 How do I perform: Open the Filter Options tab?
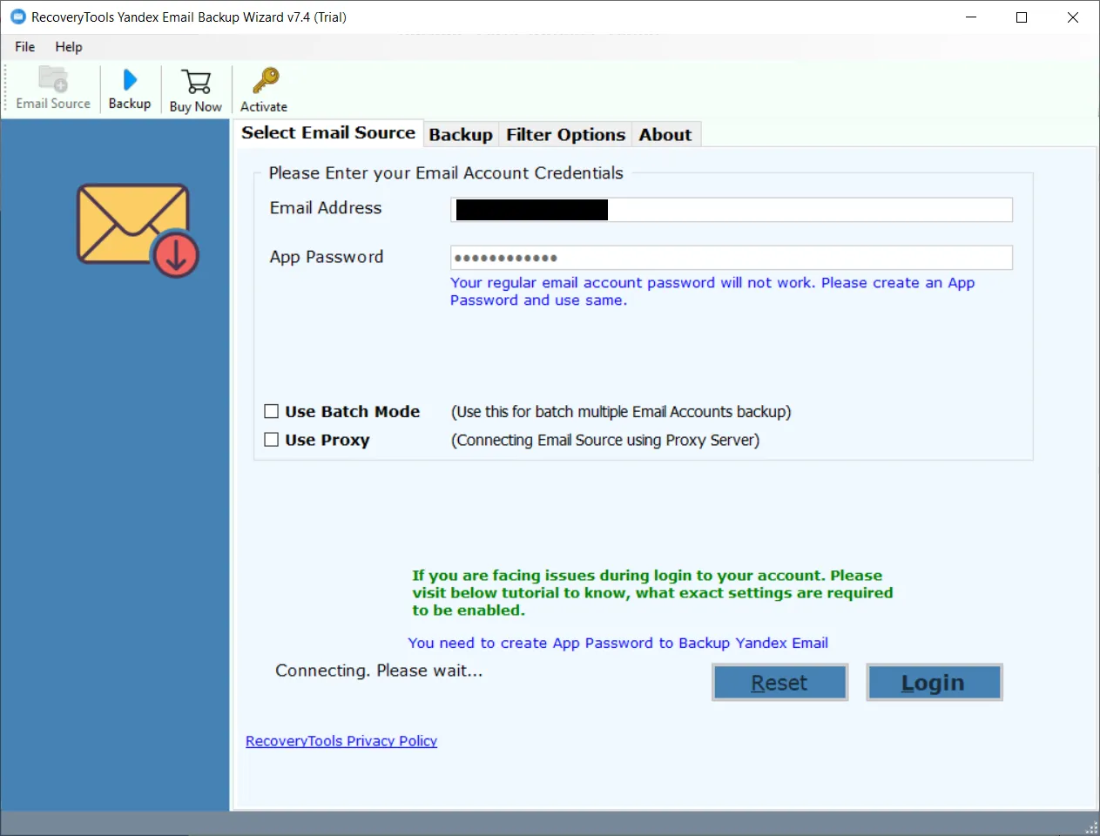565,135
